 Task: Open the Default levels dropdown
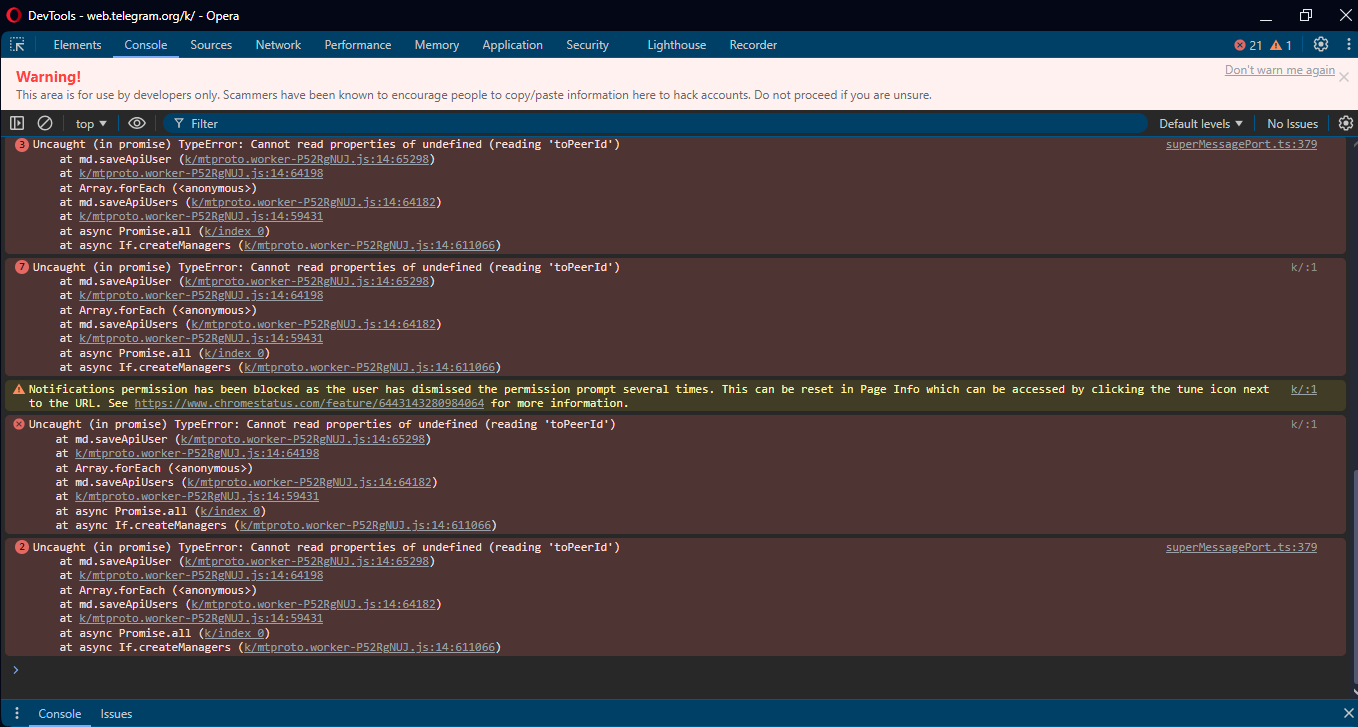pyautogui.click(x=1201, y=124)
